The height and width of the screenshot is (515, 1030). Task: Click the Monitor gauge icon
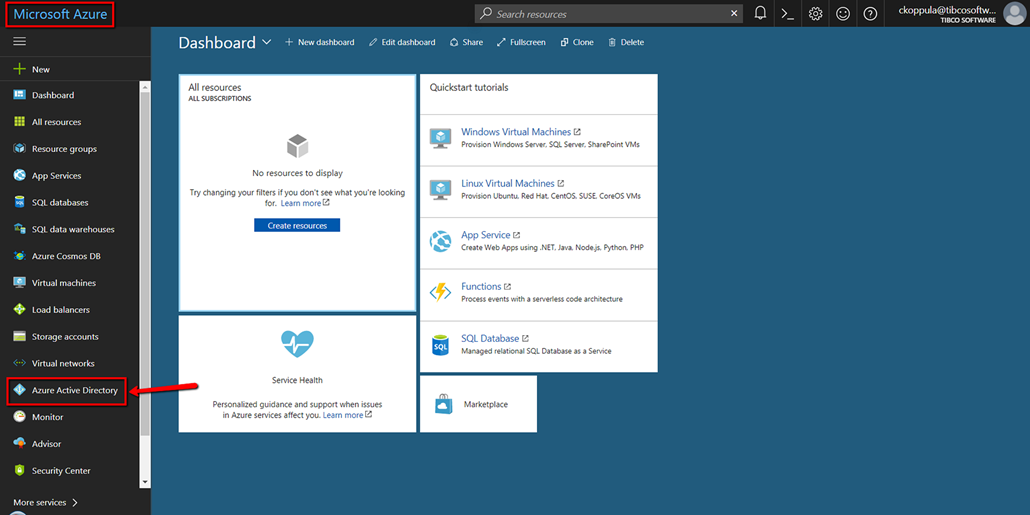20,417
